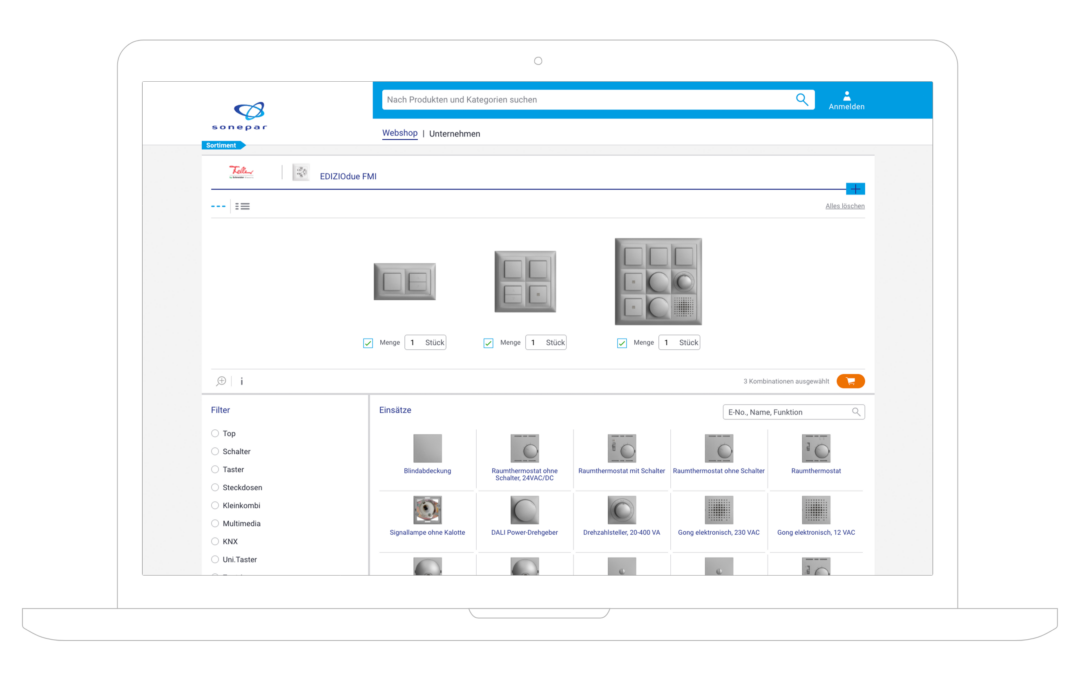1080x674 pixels.
Task: Click the Sonepar logo
Action: coord(239,115)
